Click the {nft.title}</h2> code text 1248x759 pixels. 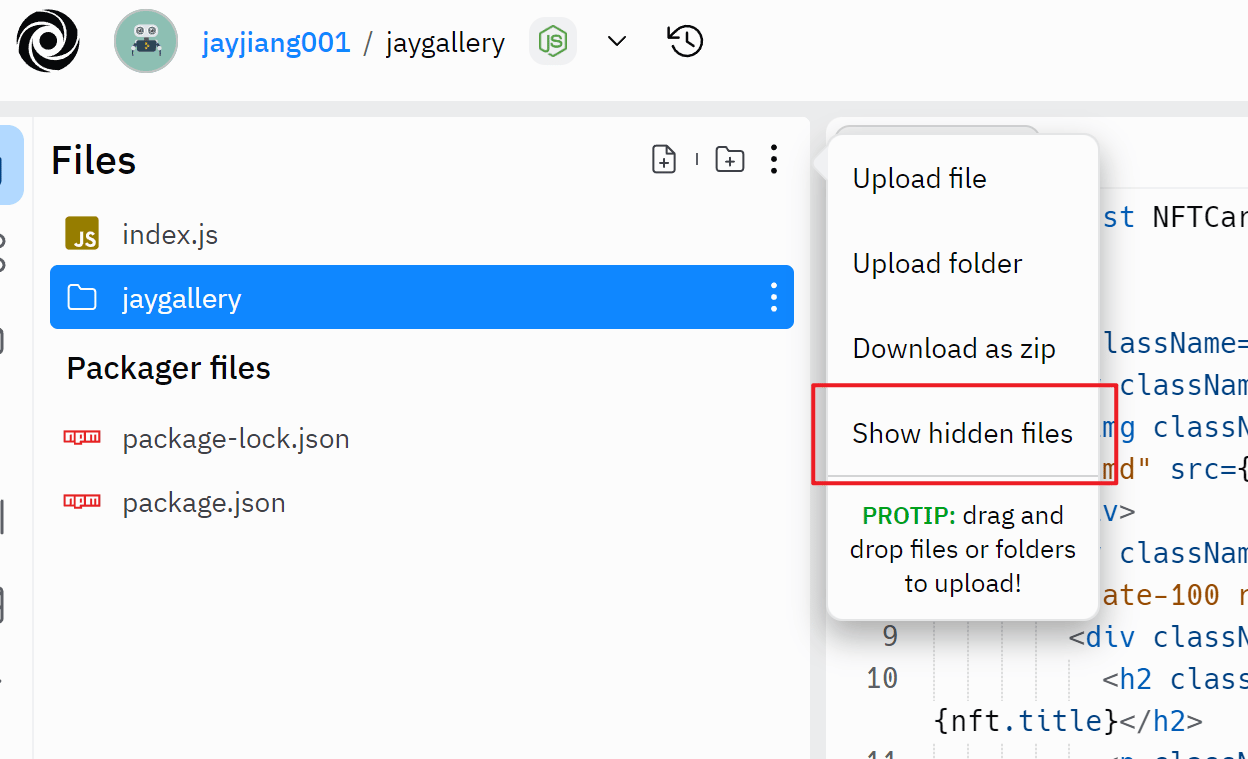(x=1068, y=719)
